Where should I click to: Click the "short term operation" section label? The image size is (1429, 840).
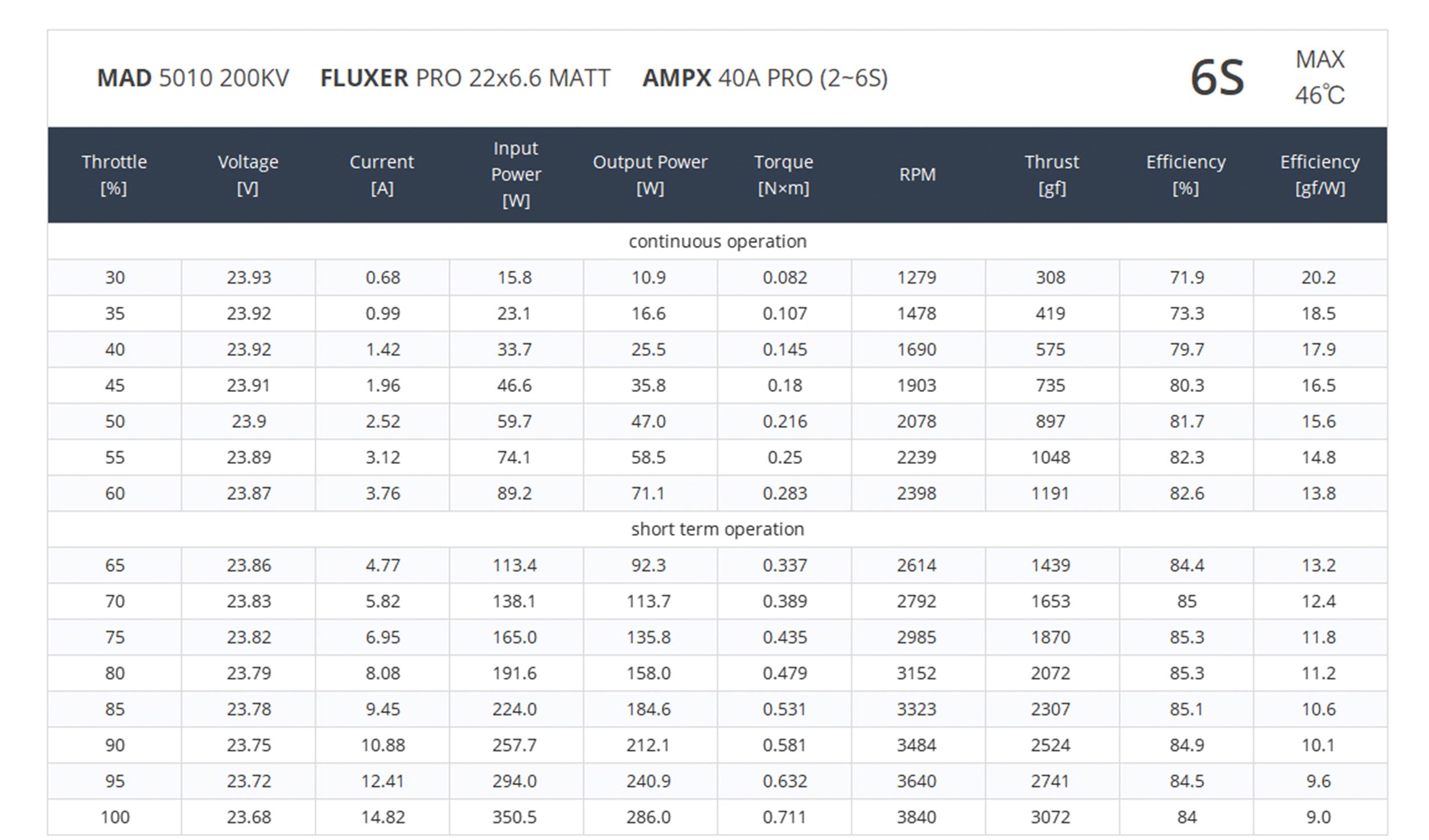717,530
